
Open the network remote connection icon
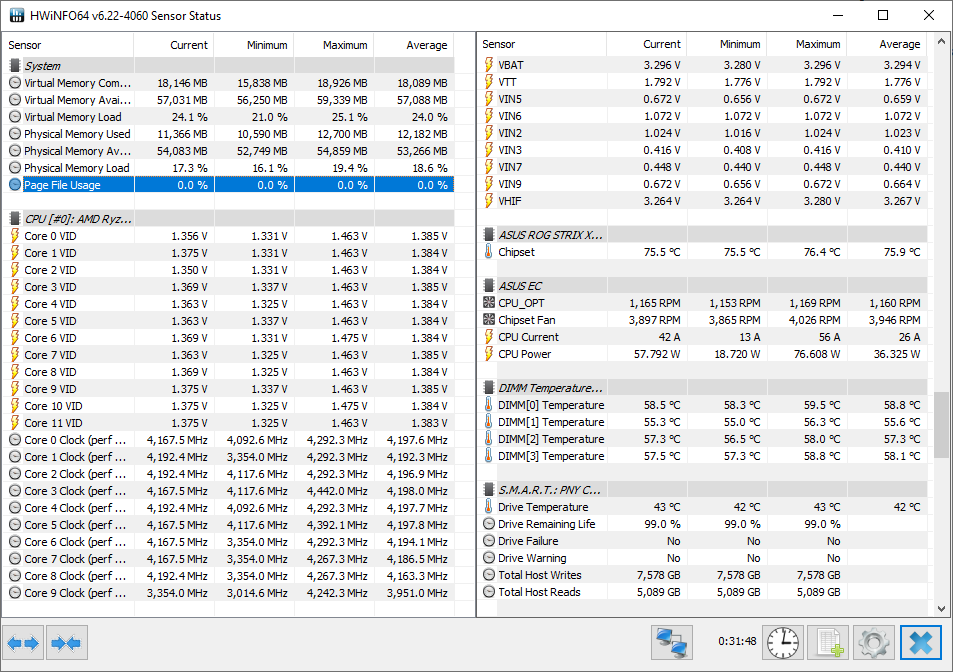click(672, 642)
